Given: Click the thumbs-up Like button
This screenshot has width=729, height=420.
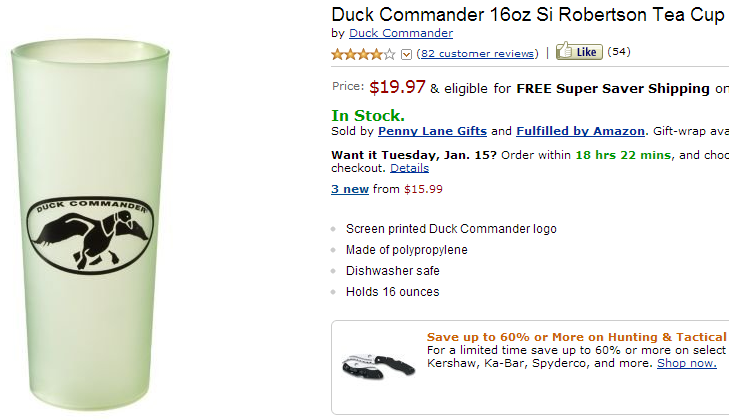Looking at the screenshot, I should click(579, 51).
